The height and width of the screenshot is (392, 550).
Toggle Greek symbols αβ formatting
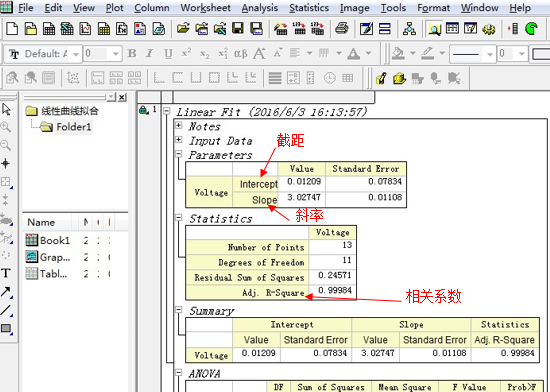click(241, 54)
